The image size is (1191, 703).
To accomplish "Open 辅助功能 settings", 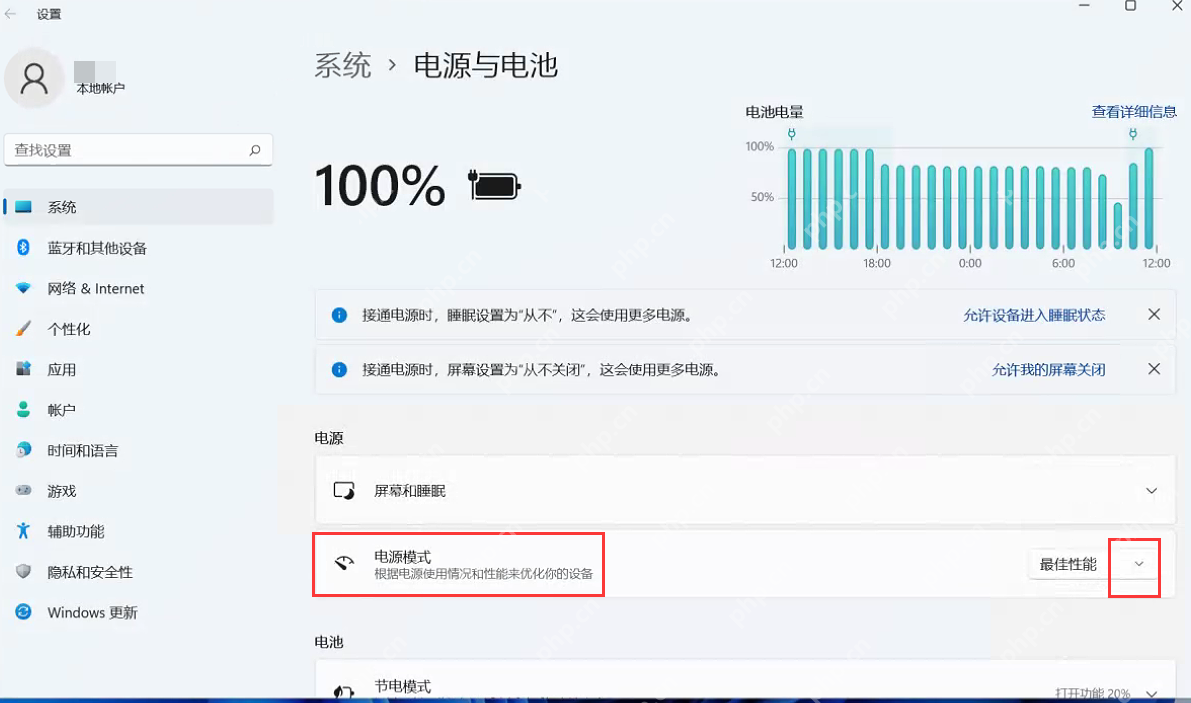I will (x=138, y=531).
